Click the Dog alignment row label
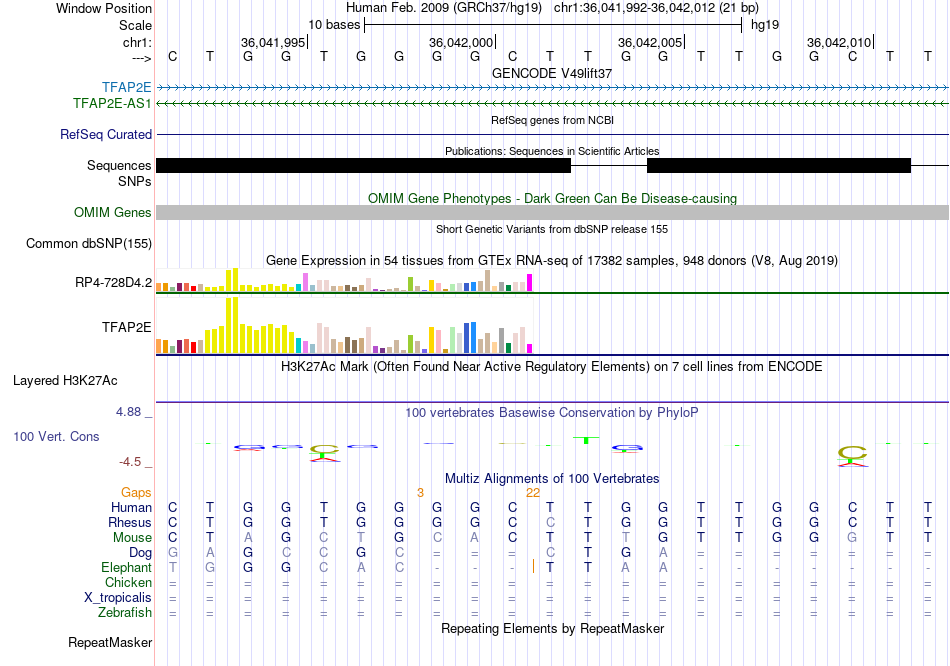This screenshot has width=950, height=666. tap(141, 552)
